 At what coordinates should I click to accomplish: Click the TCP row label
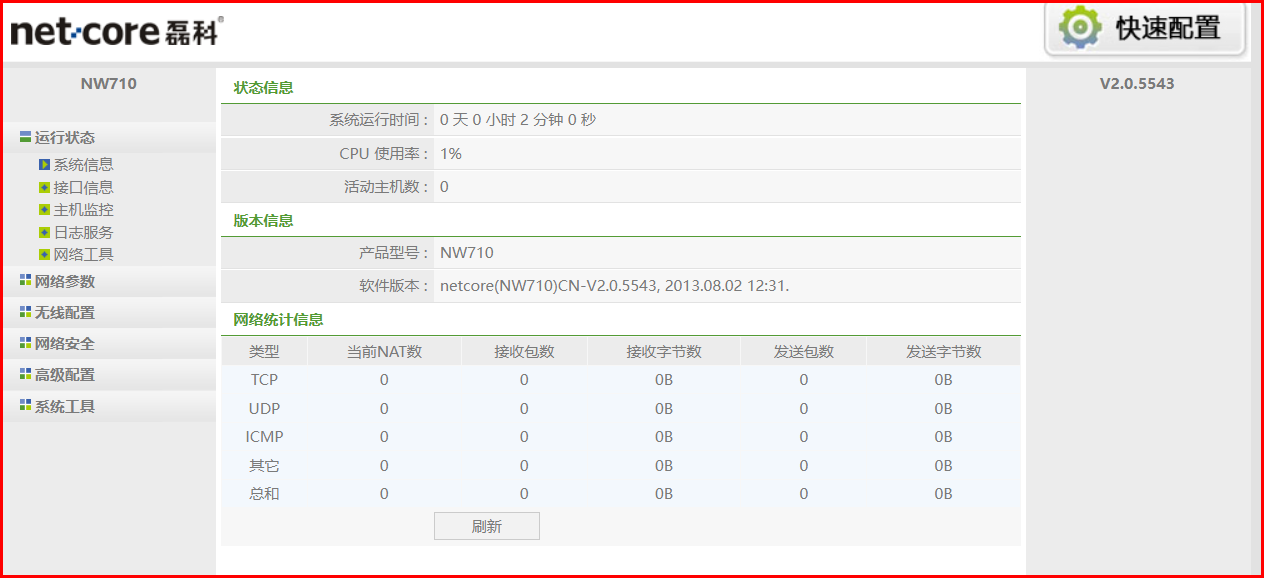(x=264, y=380)
